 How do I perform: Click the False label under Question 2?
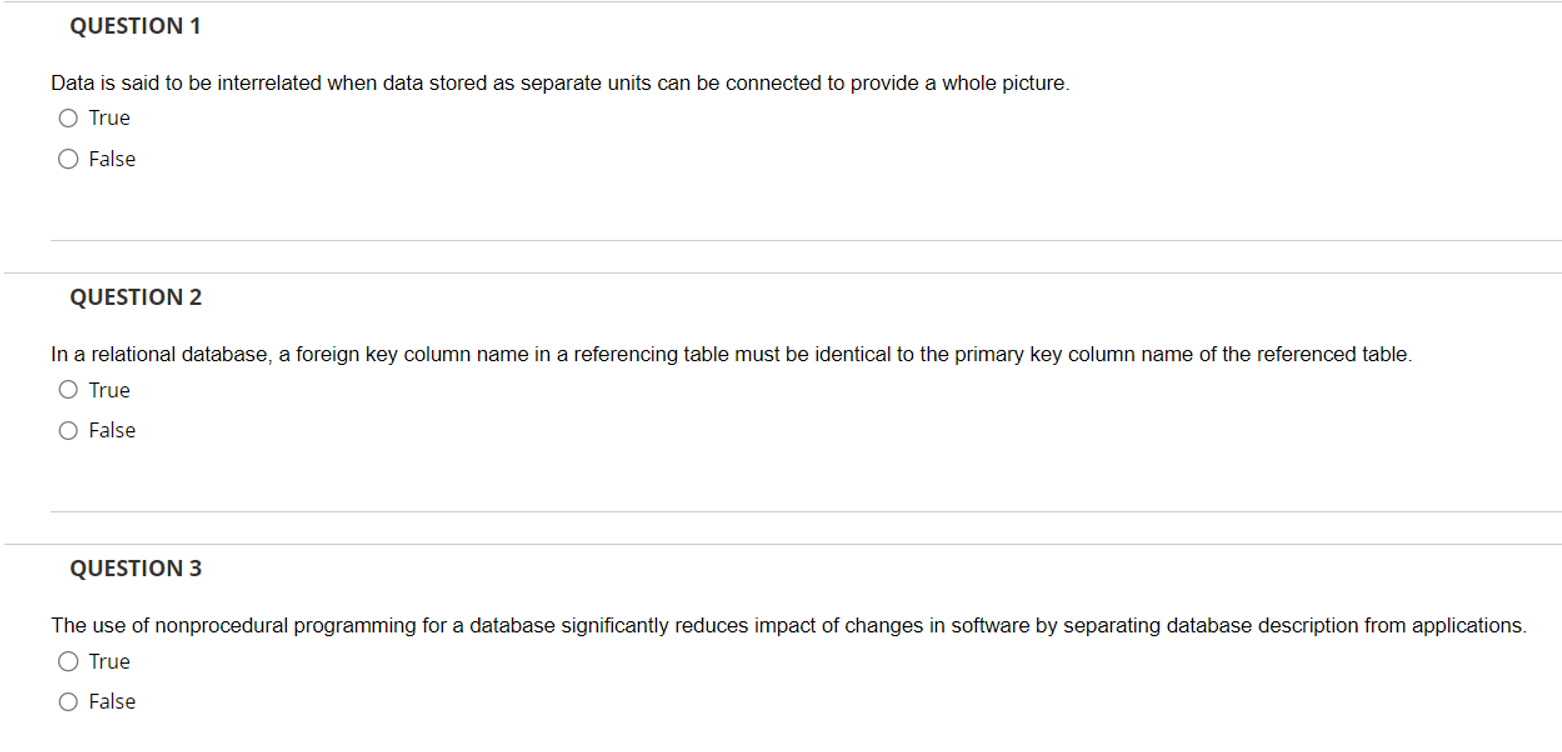[x=112, y=430]
